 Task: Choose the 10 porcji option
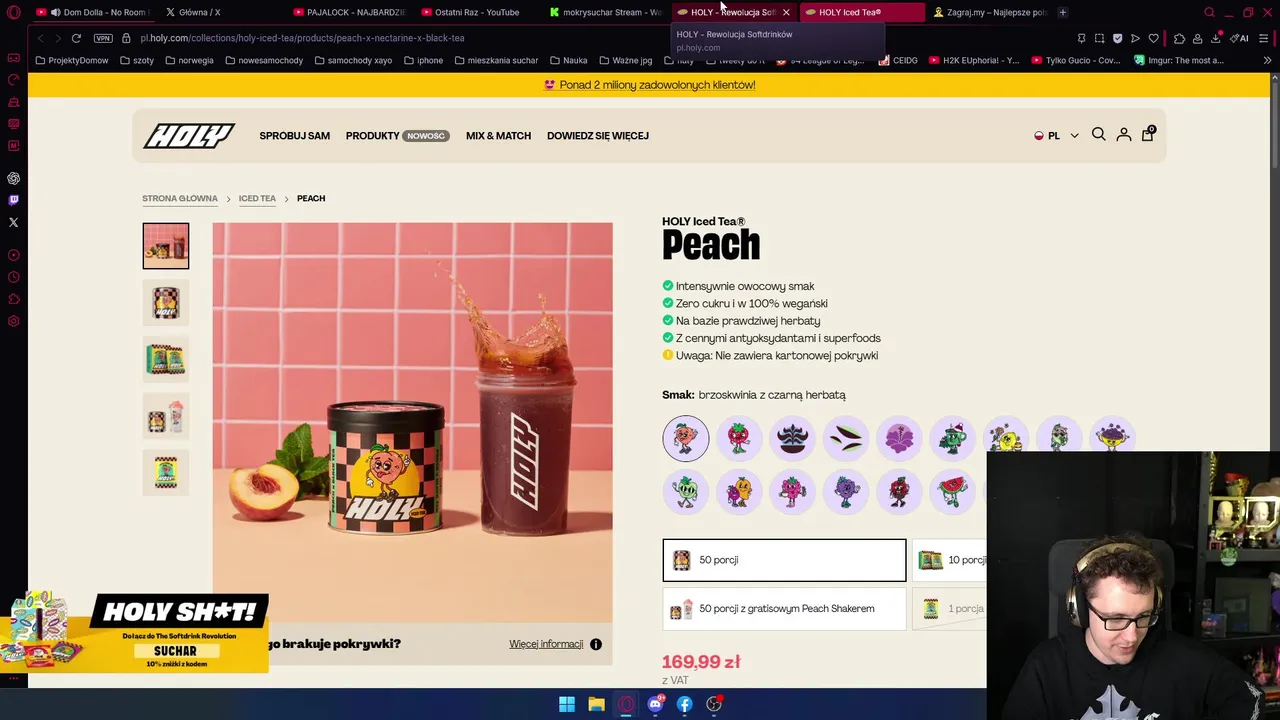click(949, 560)
